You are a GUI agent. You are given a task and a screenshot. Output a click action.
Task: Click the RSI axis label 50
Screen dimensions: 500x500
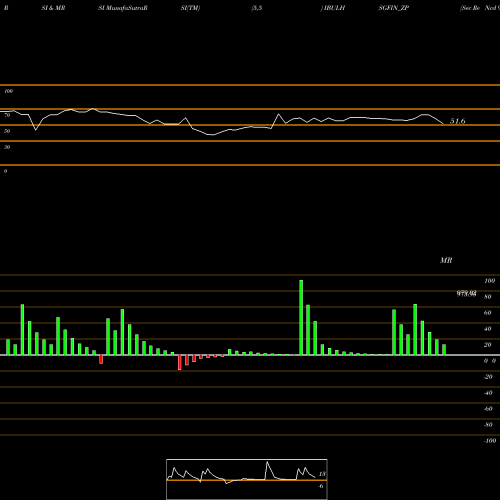(x=7, y=131)
